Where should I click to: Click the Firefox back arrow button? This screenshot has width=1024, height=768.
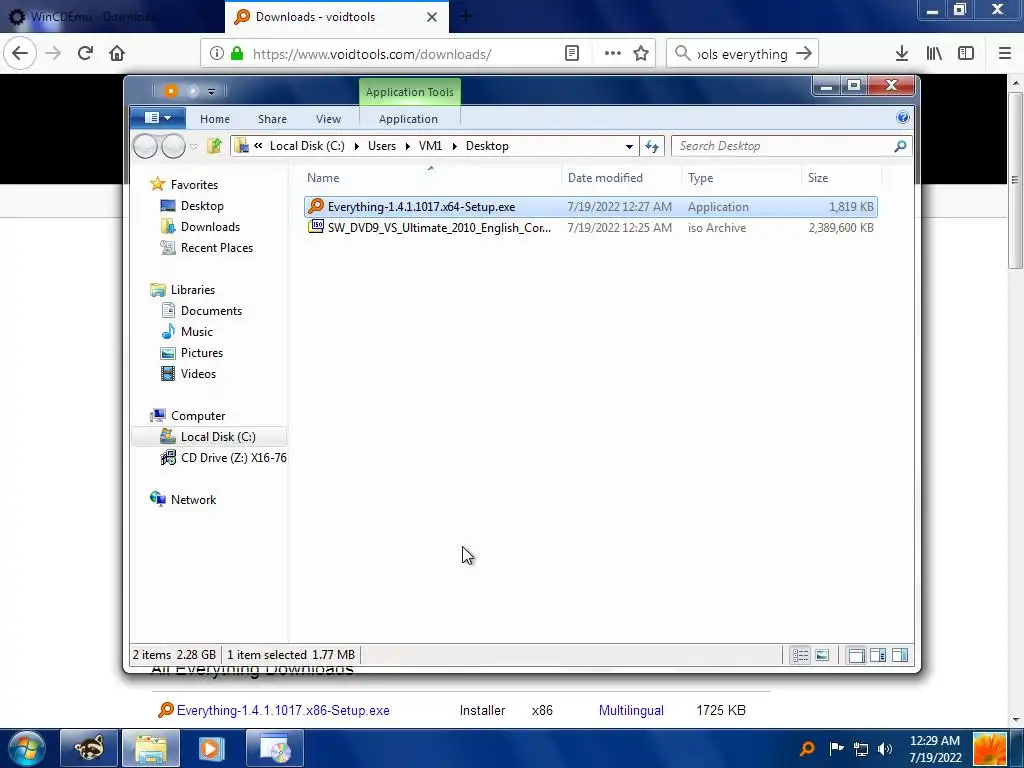point(20,54)
